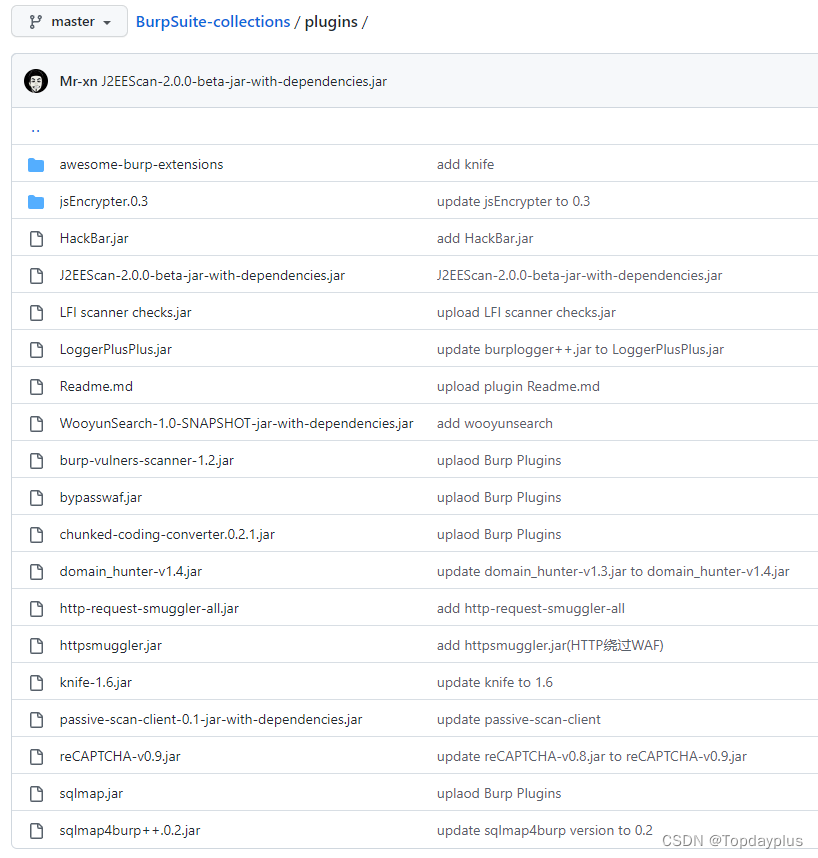Open commit 'add wooyunsearch'
This screenshot has height=858, width=818.
tap(495, 423)
